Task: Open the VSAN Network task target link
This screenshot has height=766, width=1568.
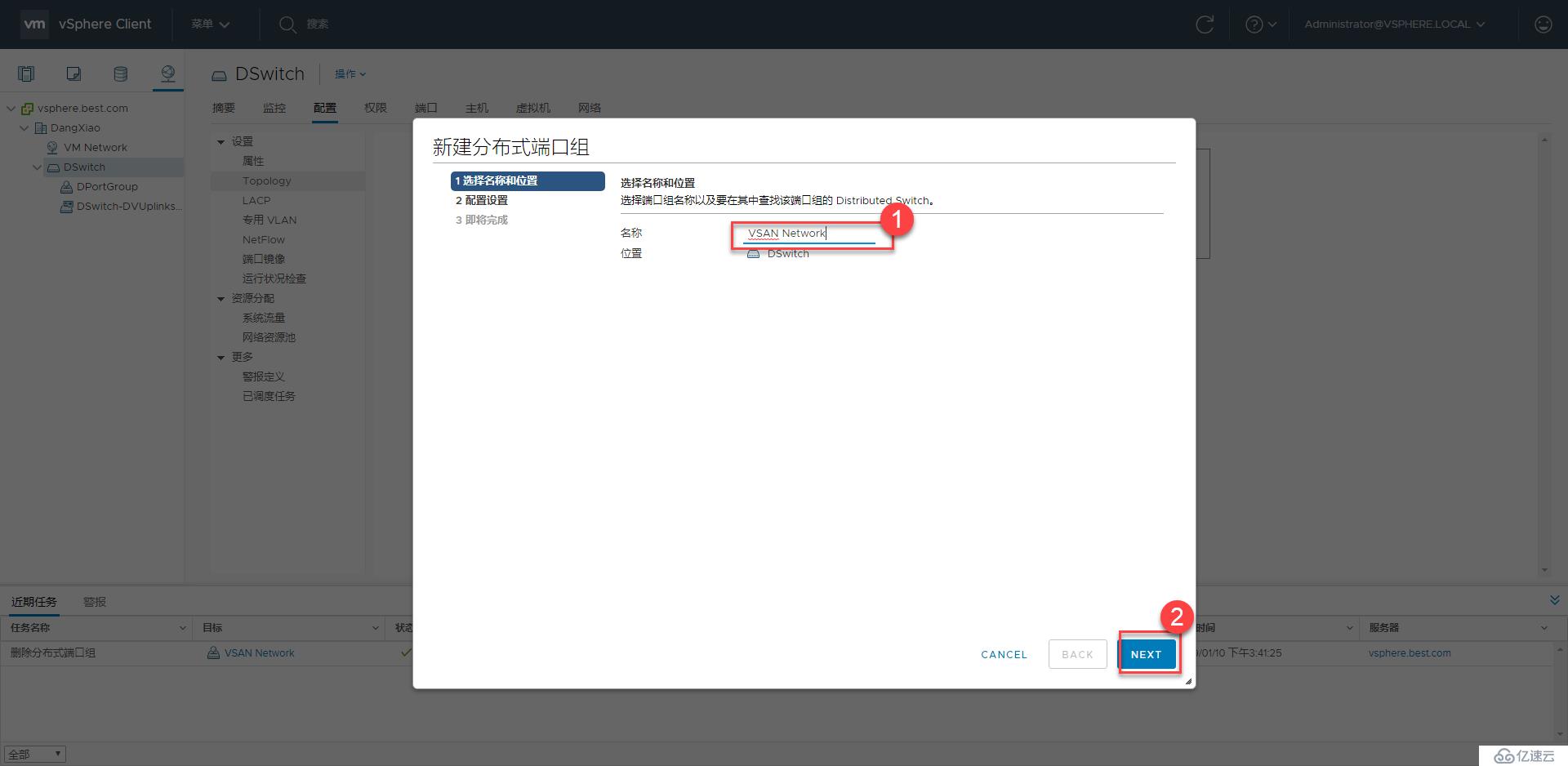Action: pyautogui.click(x=260, y=653)
